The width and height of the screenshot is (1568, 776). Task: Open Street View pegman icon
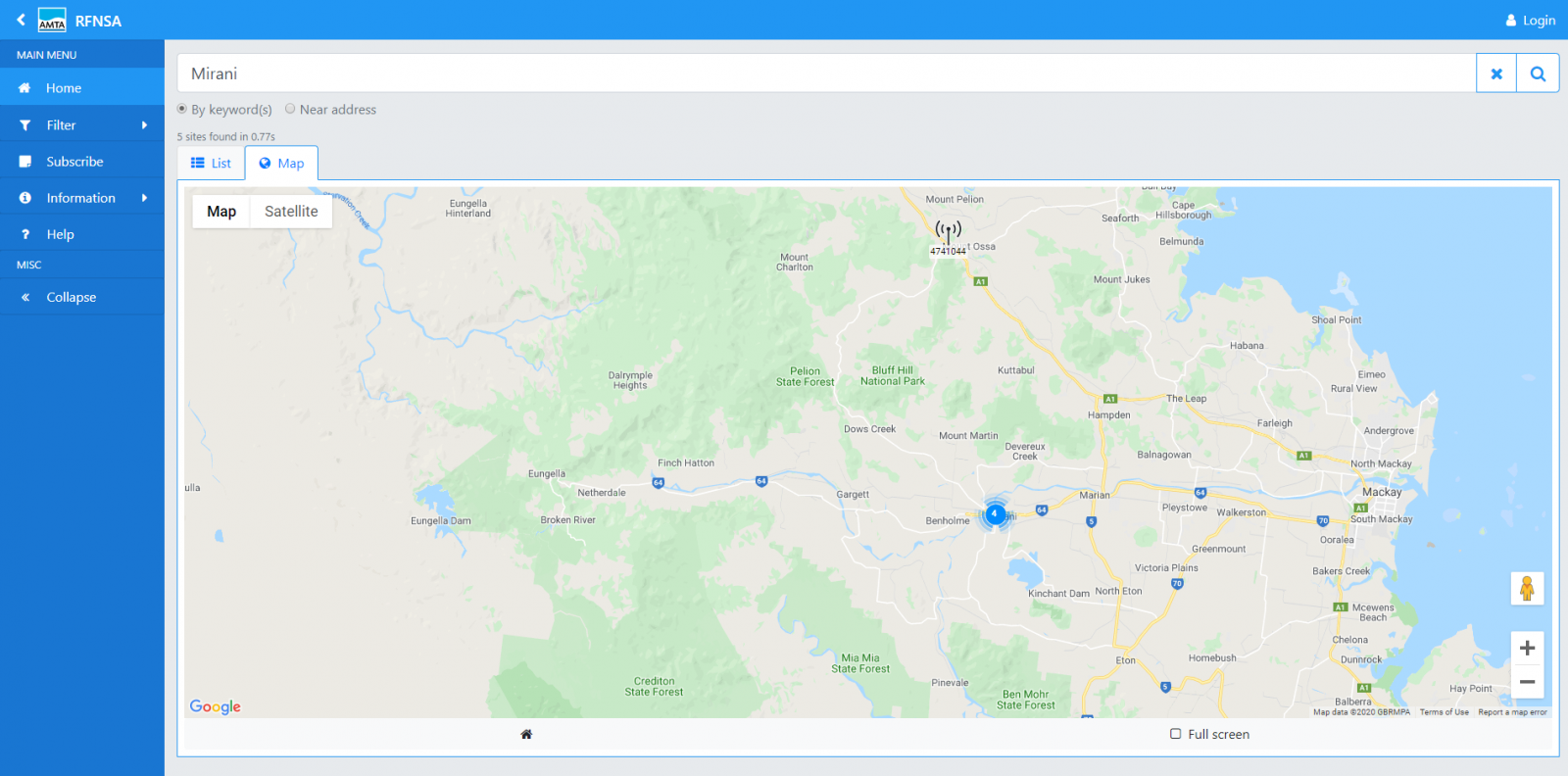1527,588
